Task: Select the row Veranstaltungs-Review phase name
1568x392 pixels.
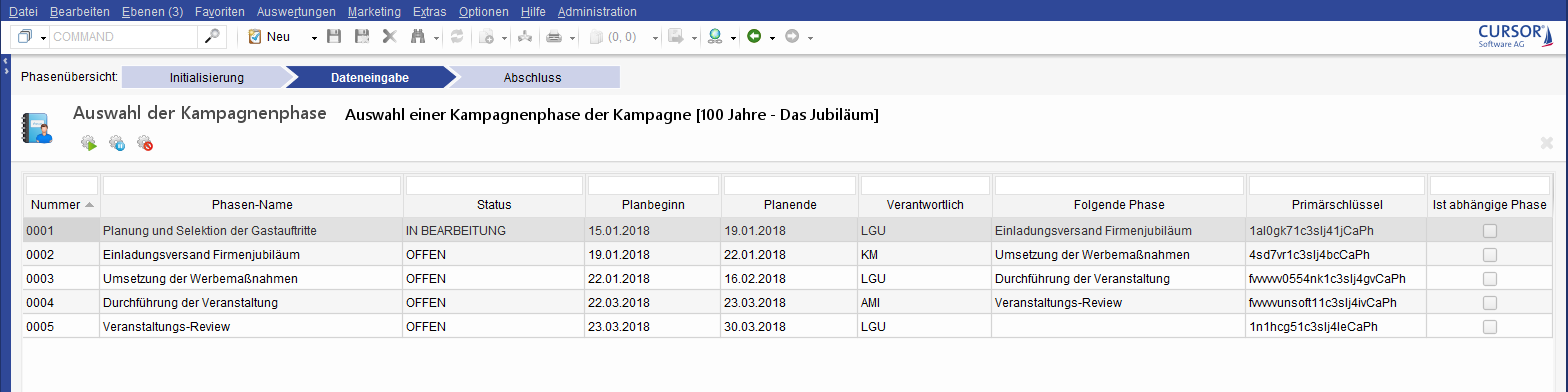Action: [x=252, y=327]
